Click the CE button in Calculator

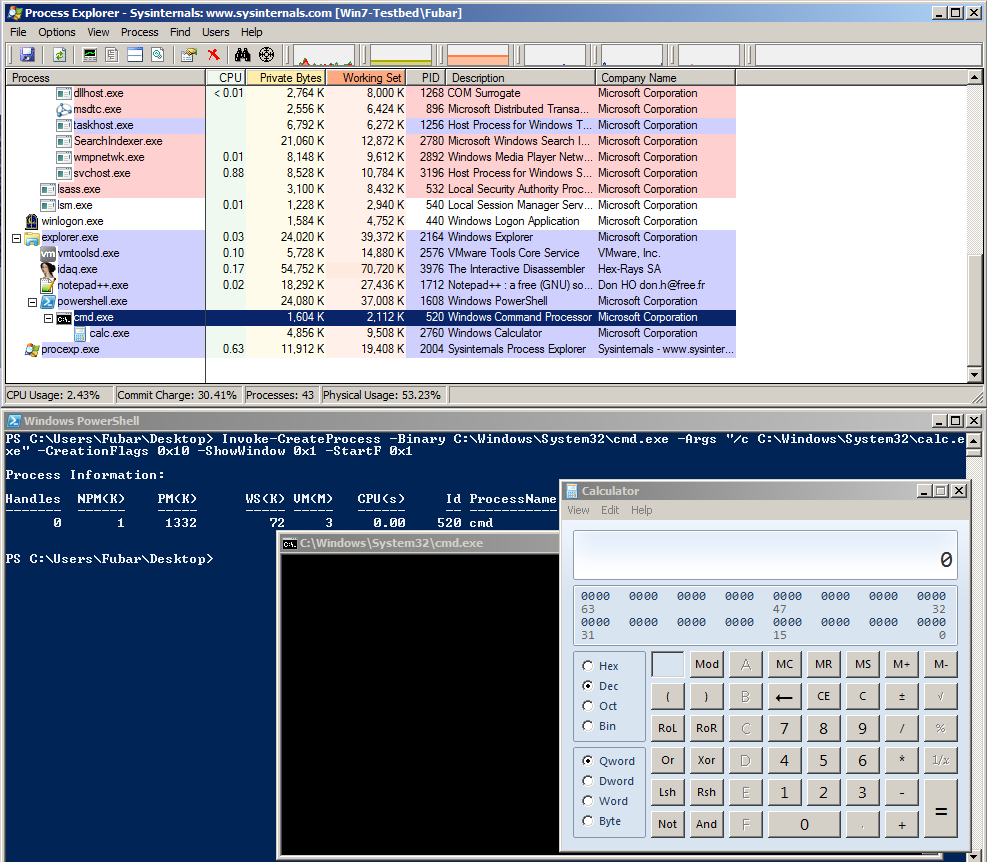coord(823,696)
